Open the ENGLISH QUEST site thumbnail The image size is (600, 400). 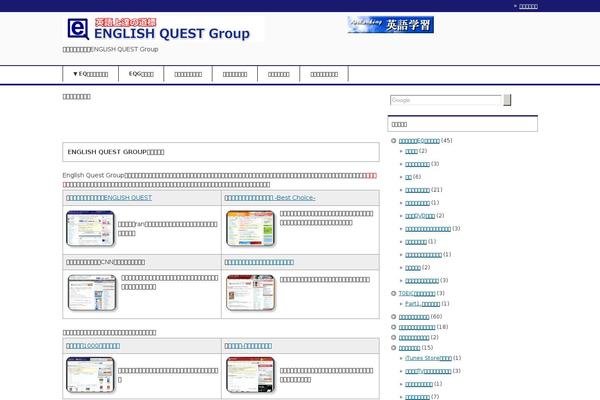pyautogui.click(x=89, y=230)
